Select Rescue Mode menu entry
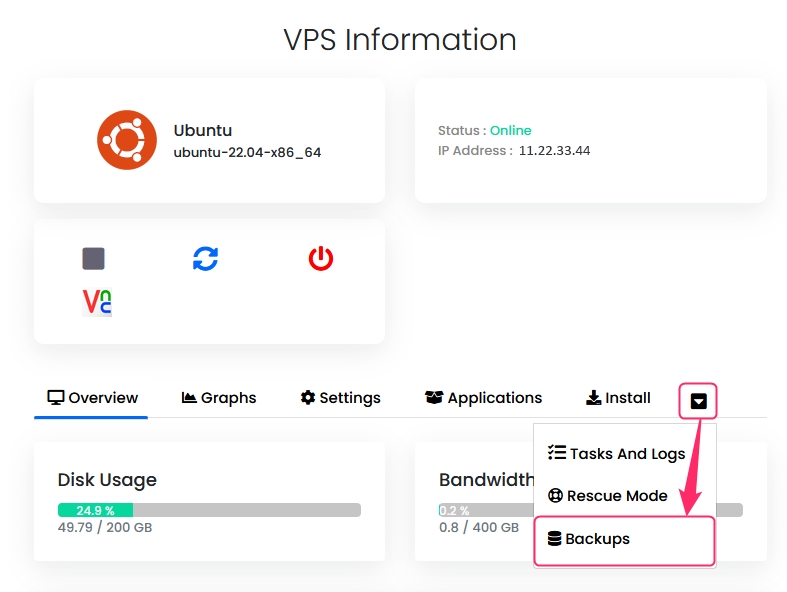 click(x=607, y=496)
